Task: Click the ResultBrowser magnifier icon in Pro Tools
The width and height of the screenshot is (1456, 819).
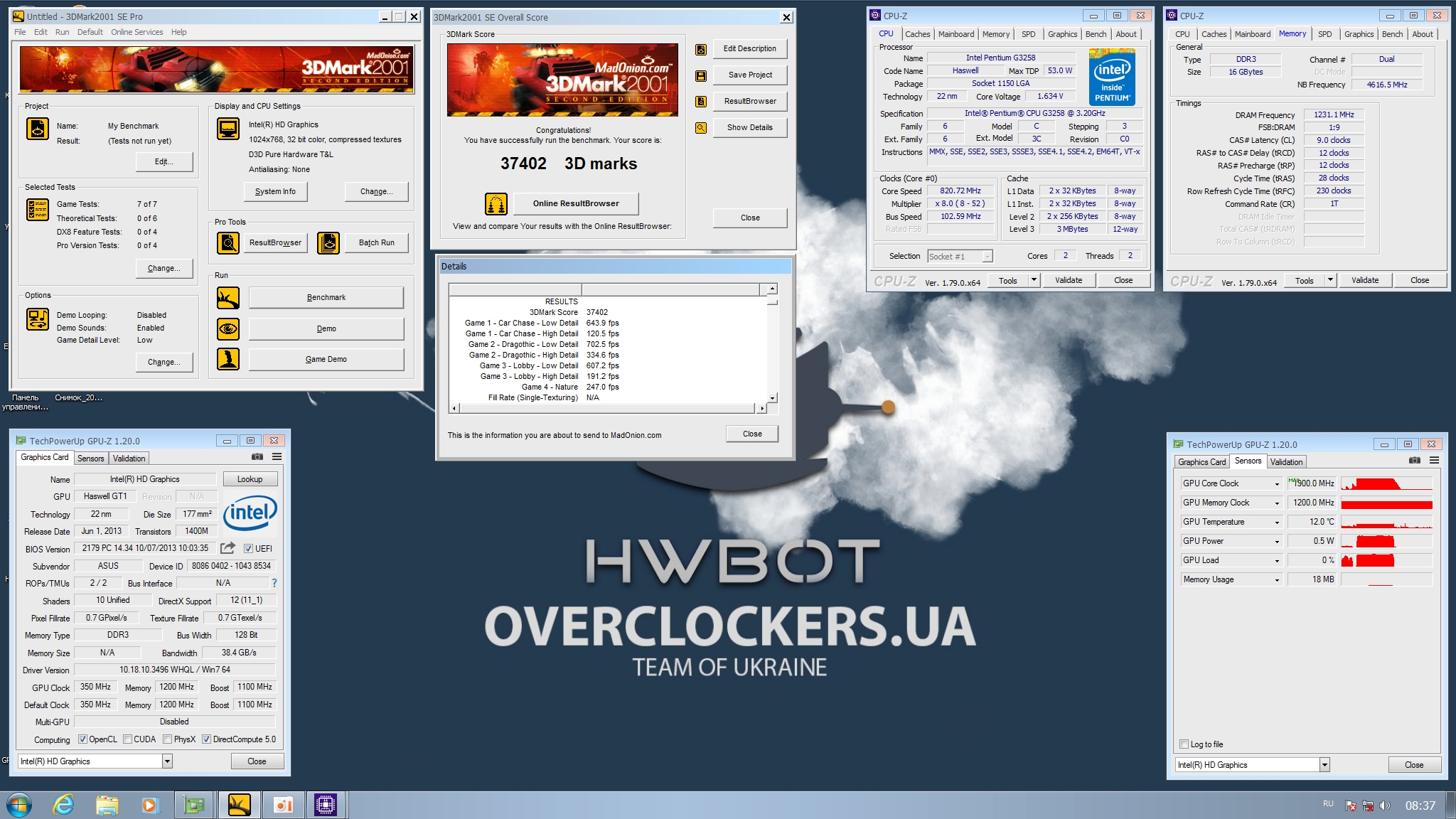Action: click(228, 243)
